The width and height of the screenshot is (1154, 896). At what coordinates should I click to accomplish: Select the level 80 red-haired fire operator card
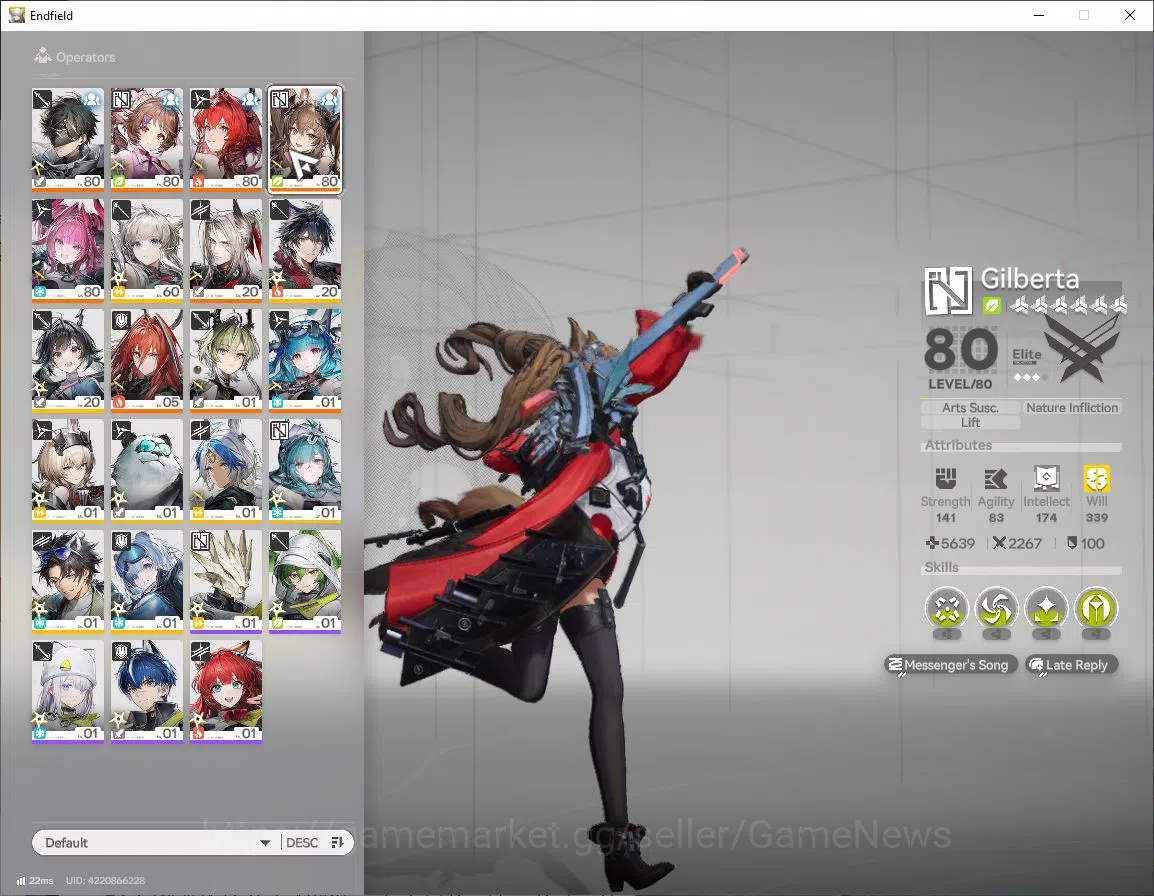coord(225,139)
